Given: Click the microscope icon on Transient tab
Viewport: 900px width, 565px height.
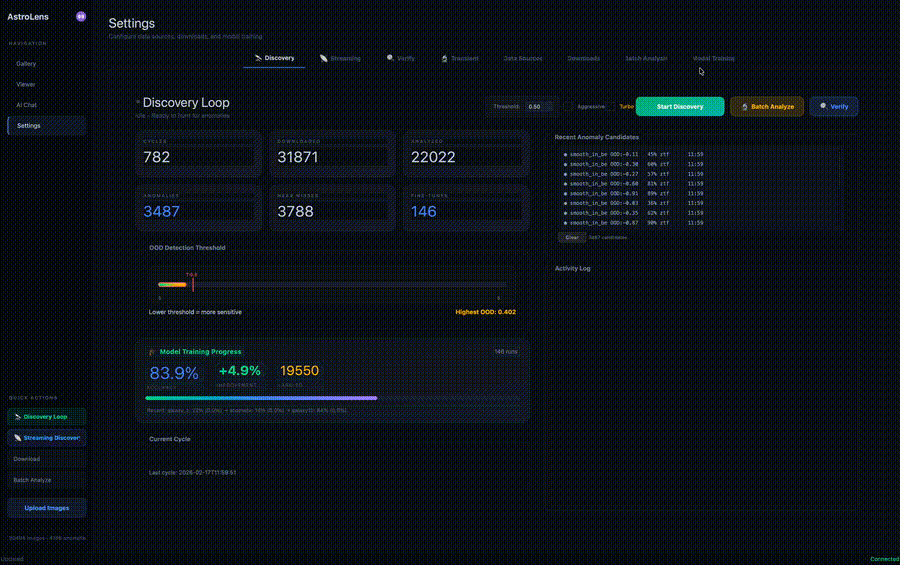Looking at the screenshot, I should pos(444,58).
